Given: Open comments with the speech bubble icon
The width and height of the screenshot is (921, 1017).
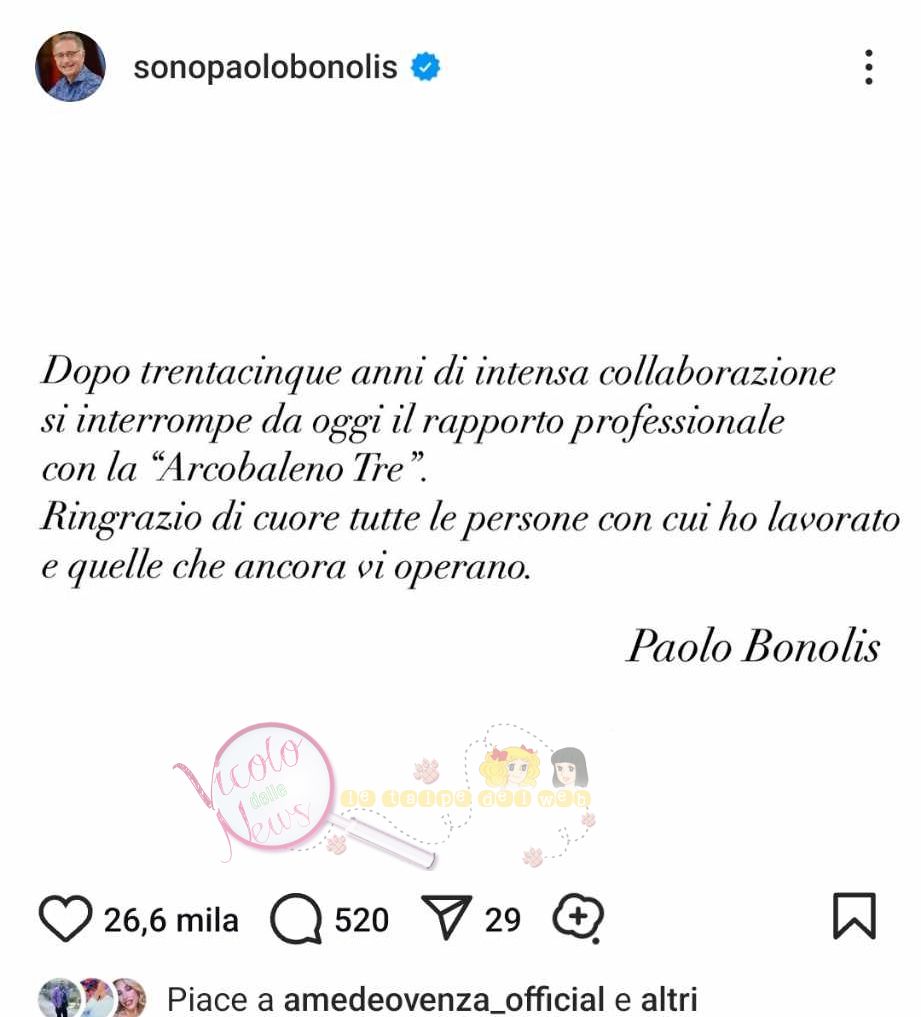Looking at the screenshot, I should [x=296, y=918].
